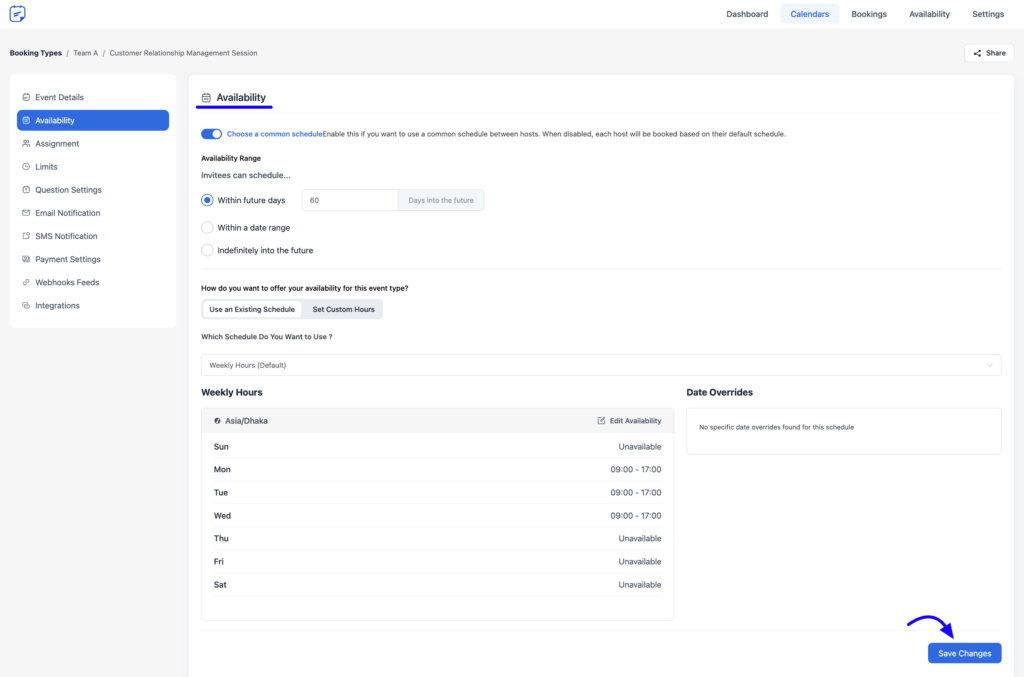The height and width of the screenshot is (677, 1024).
Task: Switch to the Calendars tab
Action: (809, 14)
